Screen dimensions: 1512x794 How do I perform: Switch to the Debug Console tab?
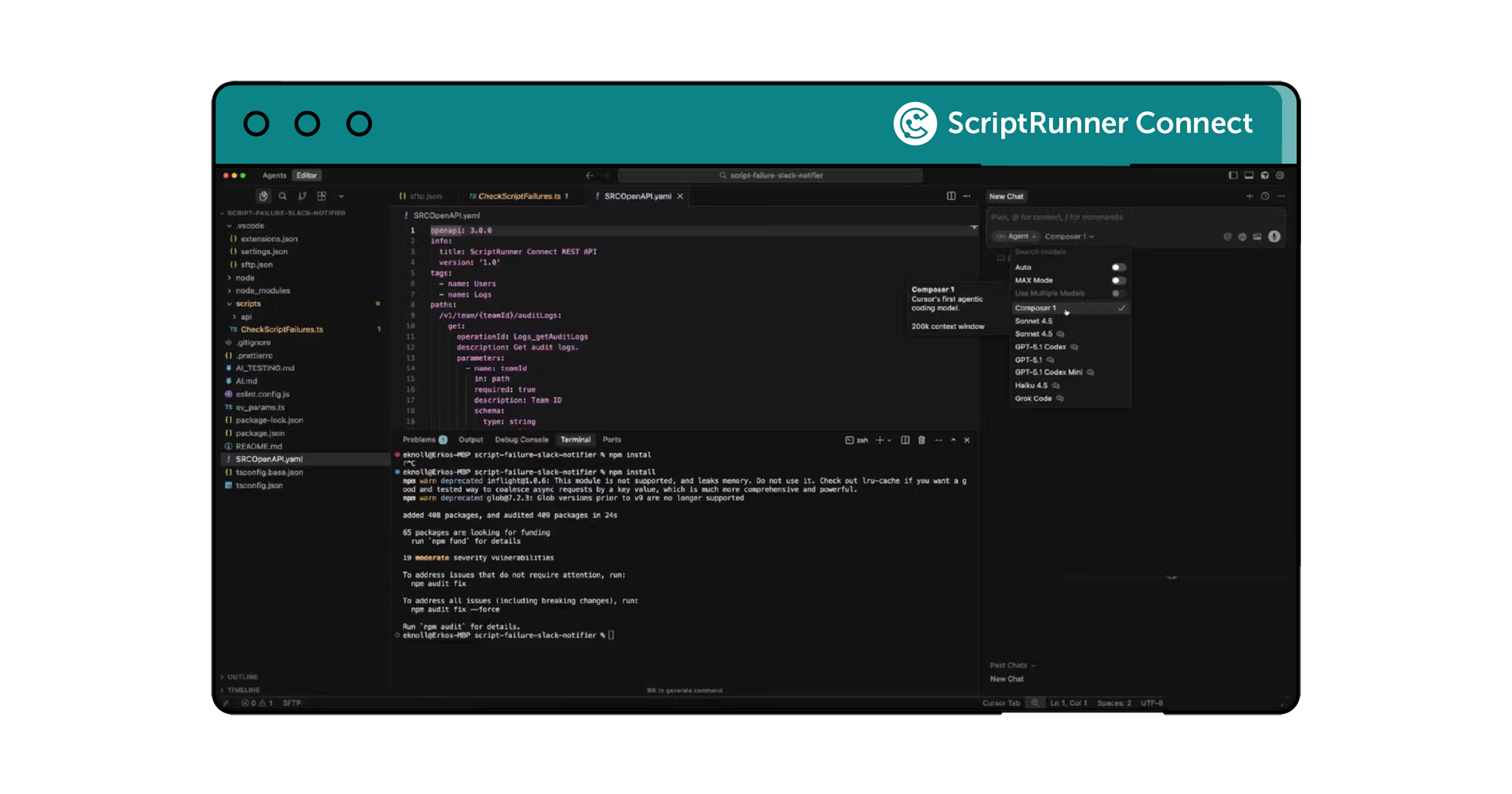point(522,440)
